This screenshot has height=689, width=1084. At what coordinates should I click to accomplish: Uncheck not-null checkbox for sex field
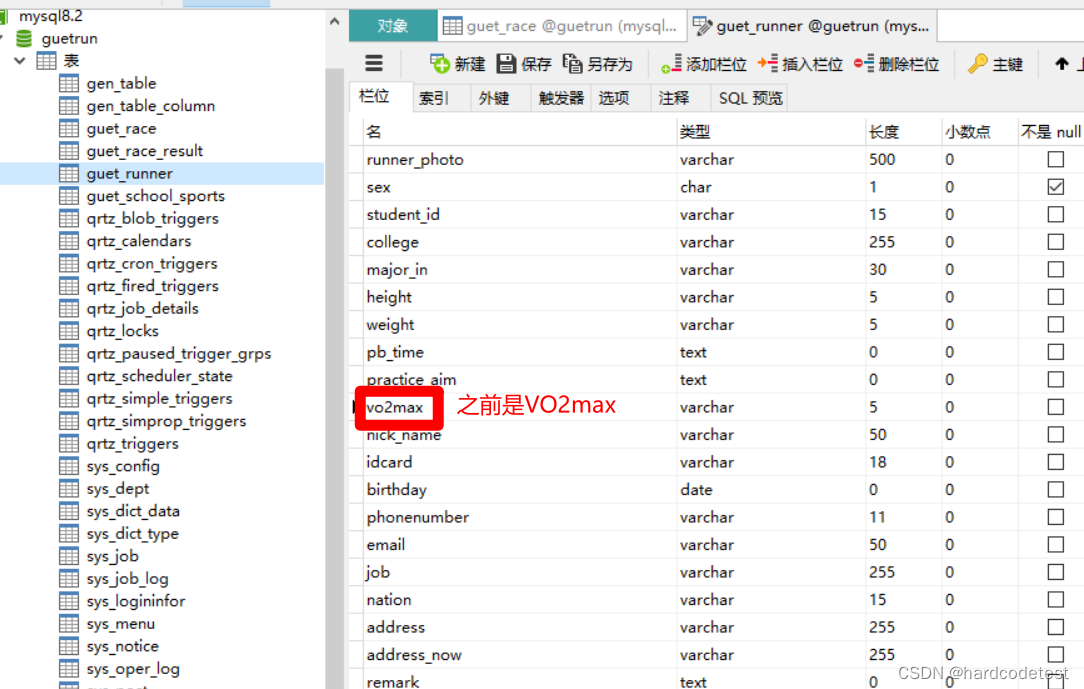1055,187
